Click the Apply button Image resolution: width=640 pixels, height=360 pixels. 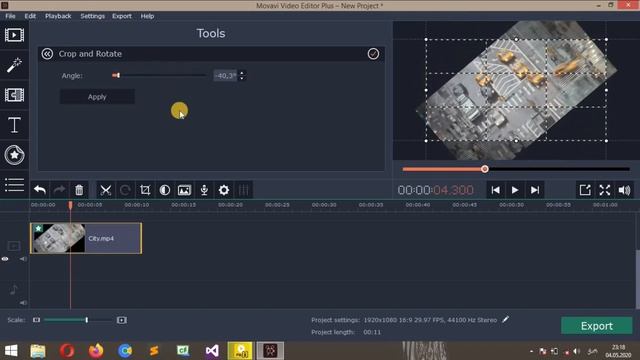97,97
